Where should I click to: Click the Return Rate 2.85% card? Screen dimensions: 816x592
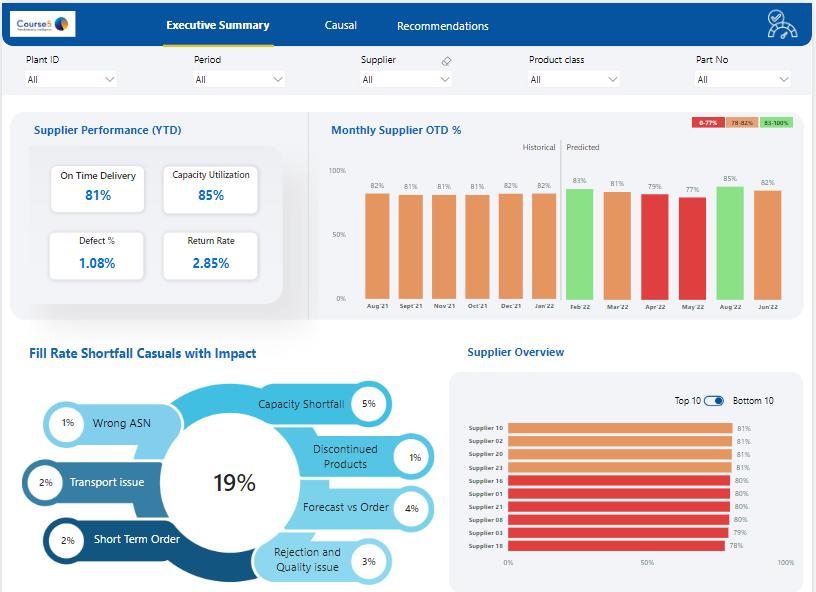pyautogui.click(x=211, y=256)
